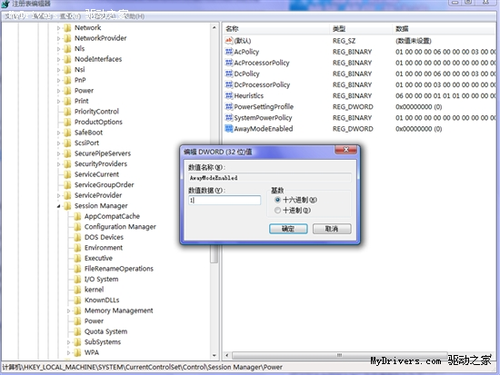Open the 帮助(H) menu

pos(134,16)
